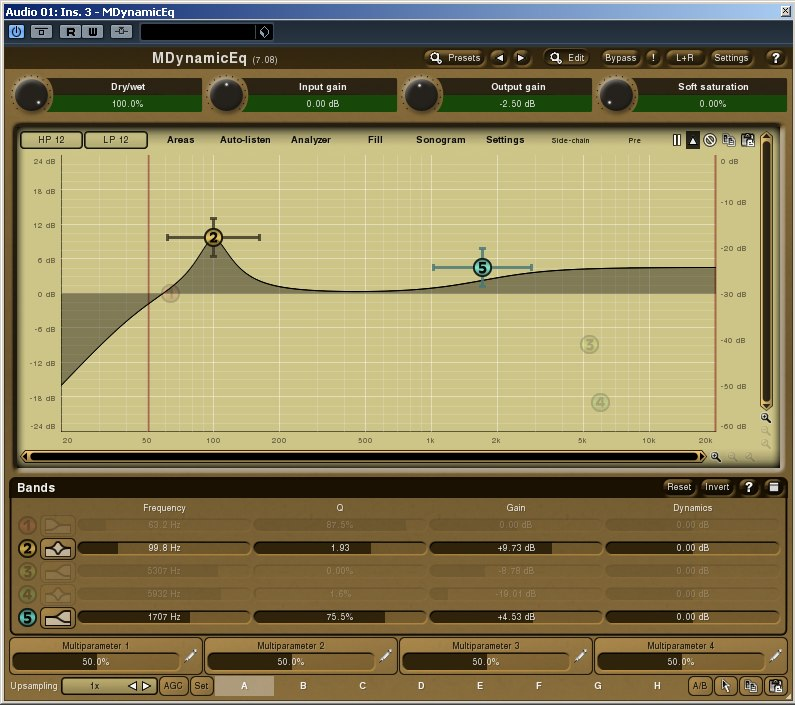Screen dimensions: 795x705
Task: Enable band 4 number toggle
Action: [x=27, y=594]
